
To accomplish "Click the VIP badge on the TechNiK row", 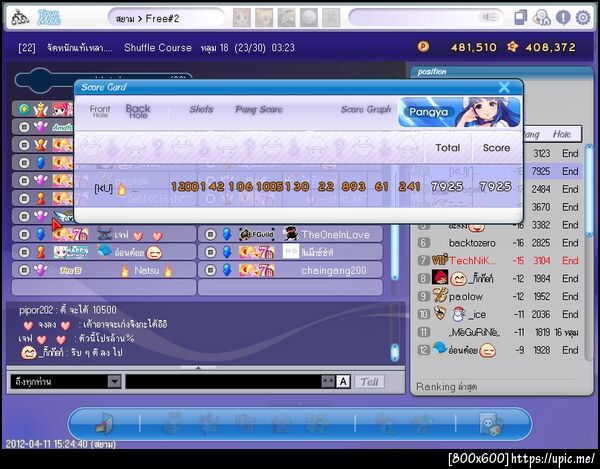I will 440,260.
